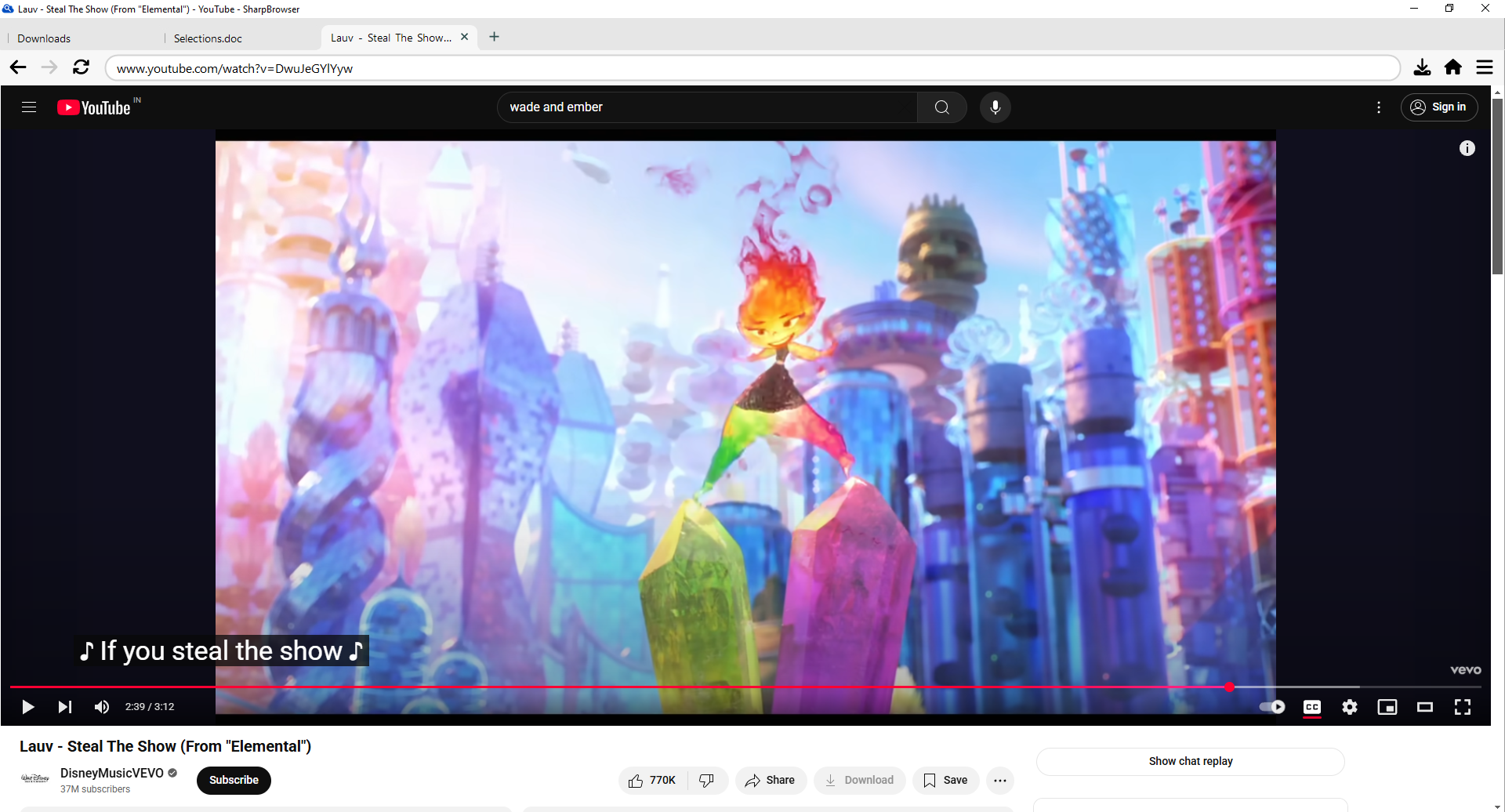The height and width of the screenshot is (812, 1505).
Task: Show video info card icon
Action: 1467,148
